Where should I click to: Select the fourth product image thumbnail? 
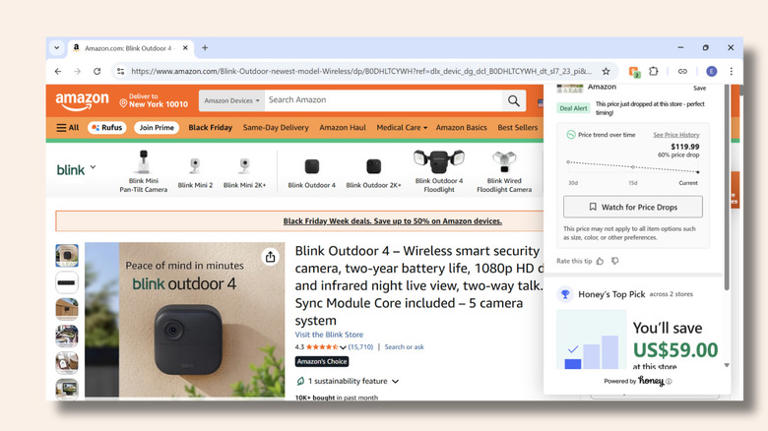click(67, 336)
